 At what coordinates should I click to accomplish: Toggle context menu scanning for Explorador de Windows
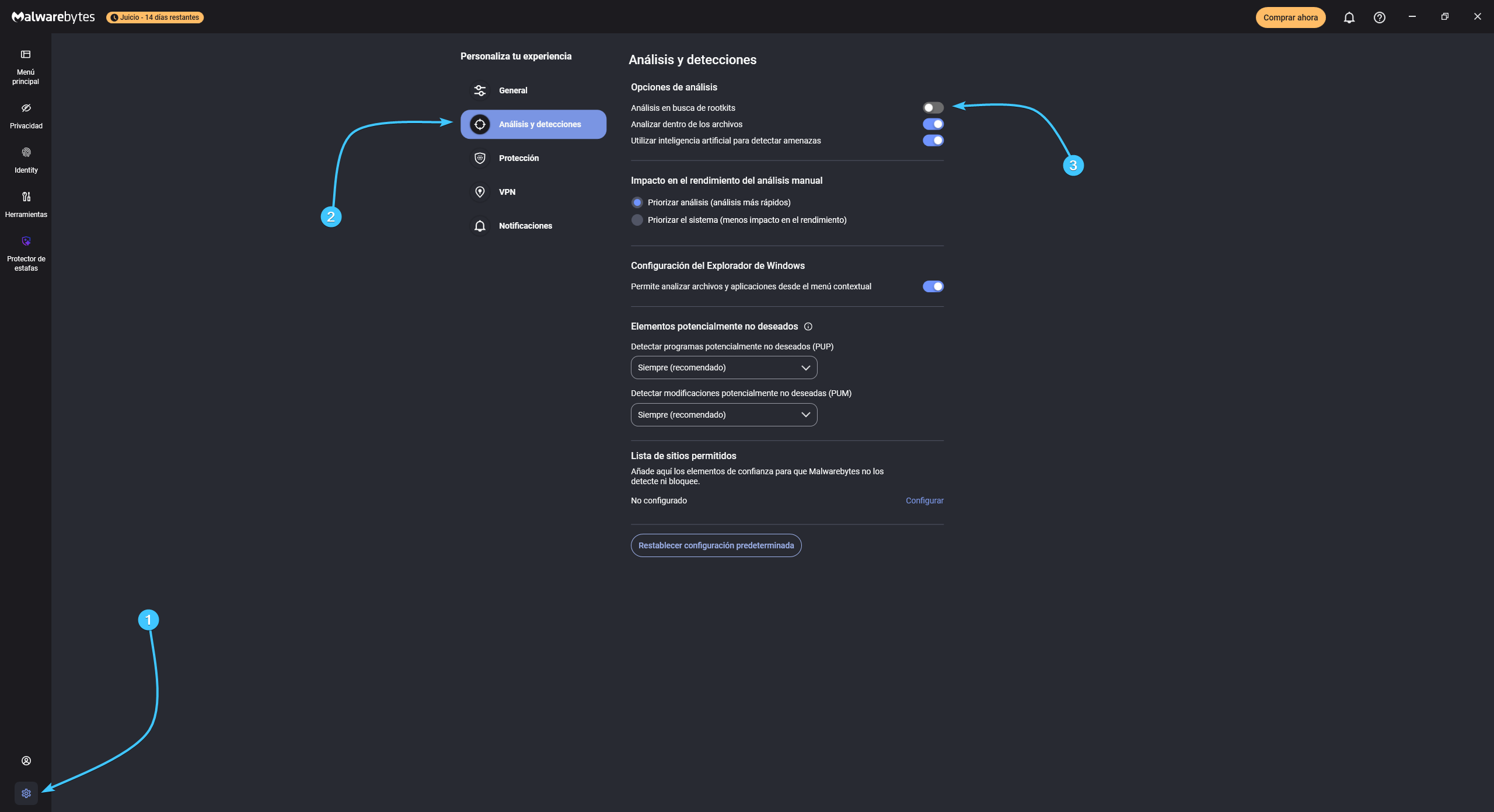tap(933, 286)
